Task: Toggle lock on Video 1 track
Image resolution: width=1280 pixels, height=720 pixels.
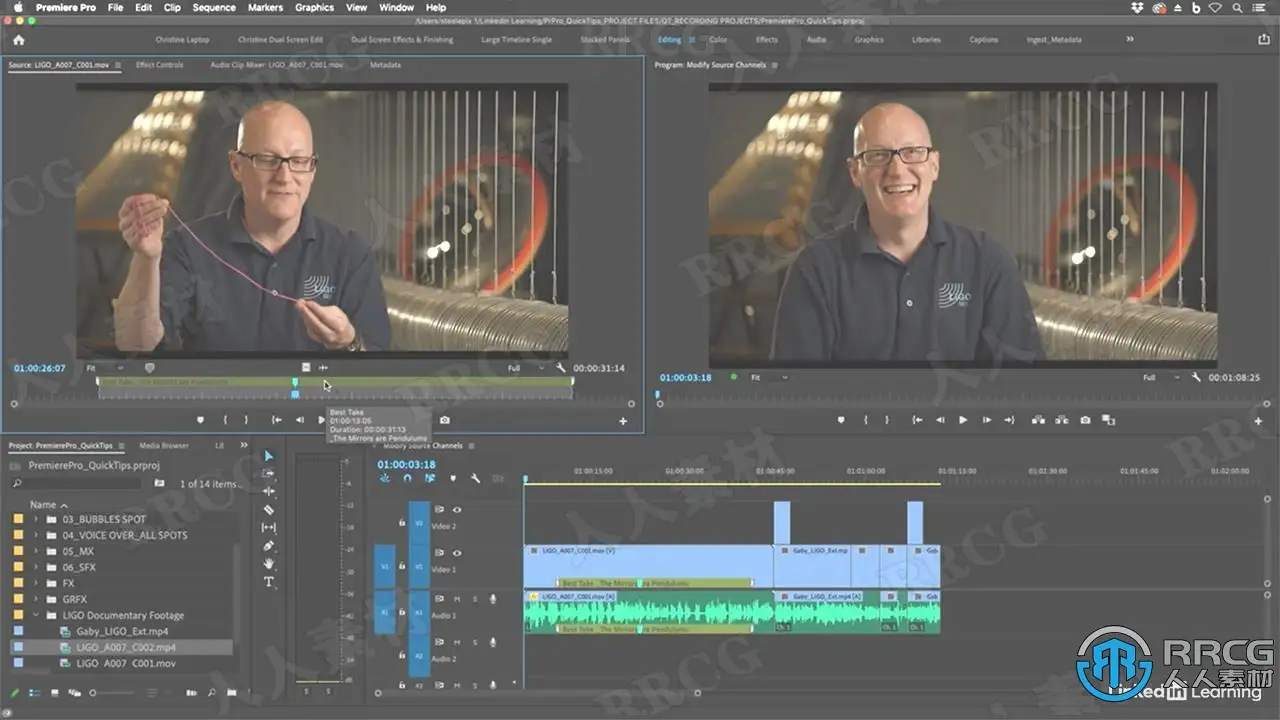Action: click(x=402, y=565)
